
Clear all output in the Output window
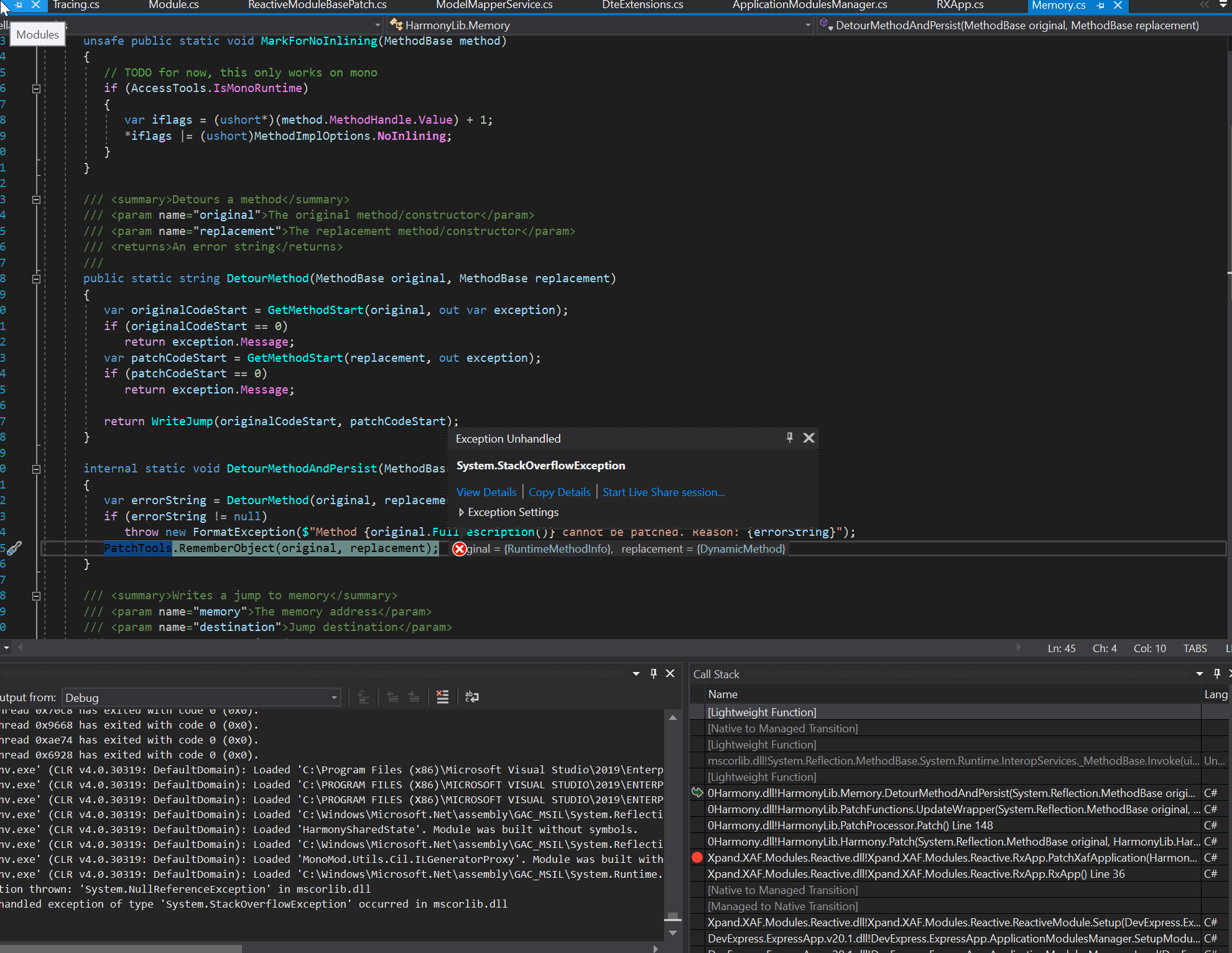442,696
